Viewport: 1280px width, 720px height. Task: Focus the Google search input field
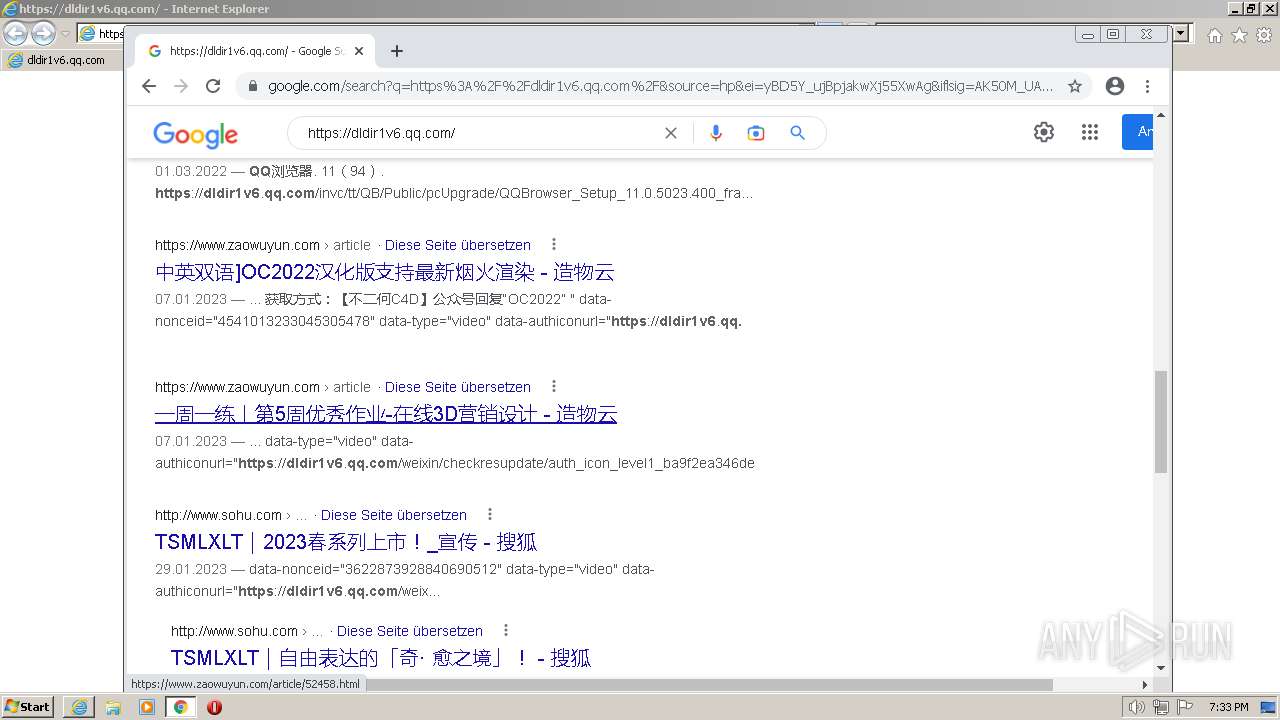[x=480, y=133]
